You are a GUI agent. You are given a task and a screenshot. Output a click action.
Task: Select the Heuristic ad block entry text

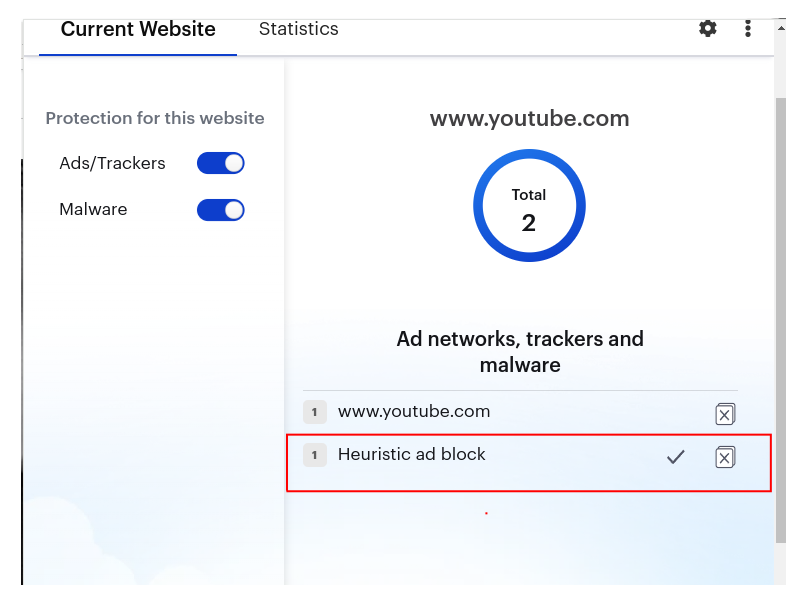(x=412, y=454)
